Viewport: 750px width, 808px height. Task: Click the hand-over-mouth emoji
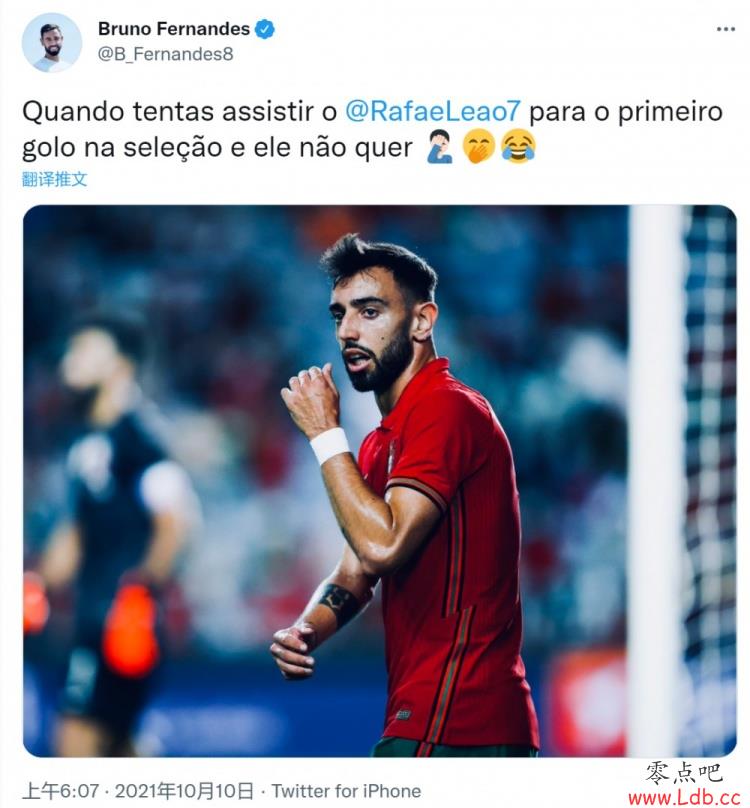point(479,147)
